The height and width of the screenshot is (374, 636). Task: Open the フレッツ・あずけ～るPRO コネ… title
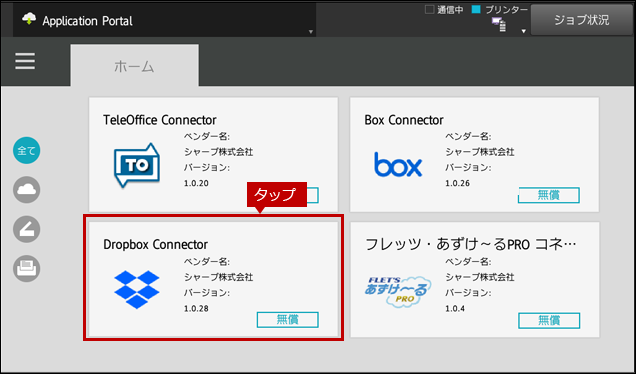[471, 244]
